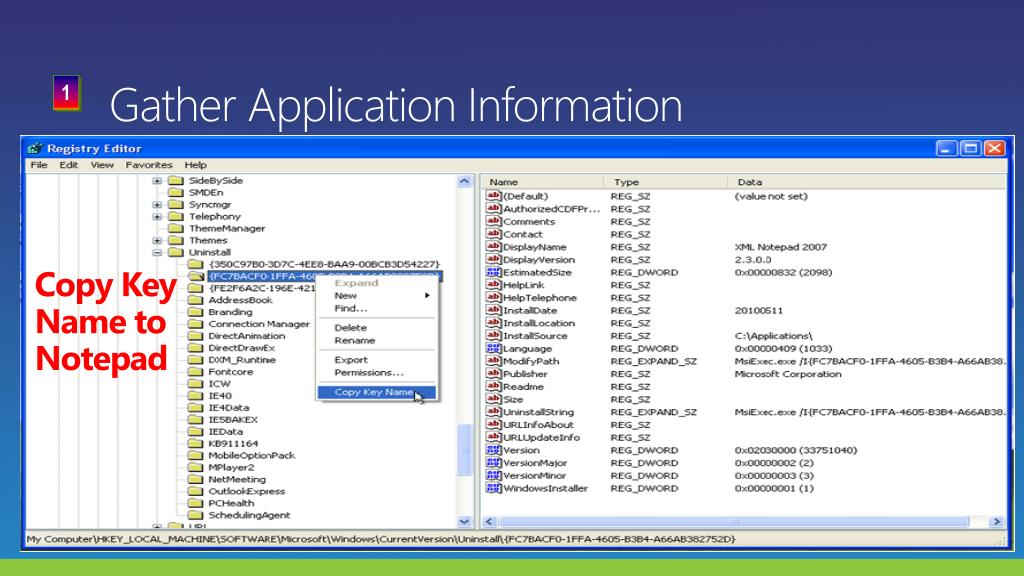Image resolution: width=1024 pixels, height=576 pixels.
Task: Select the UninstallString value icon
Action: [x=492, y=412]
